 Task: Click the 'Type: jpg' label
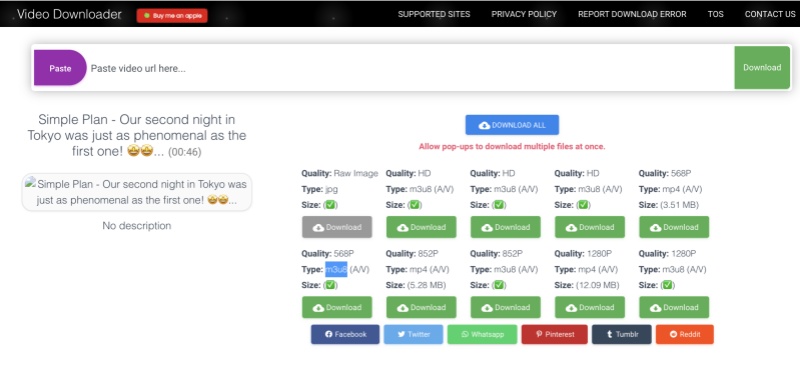319,189
